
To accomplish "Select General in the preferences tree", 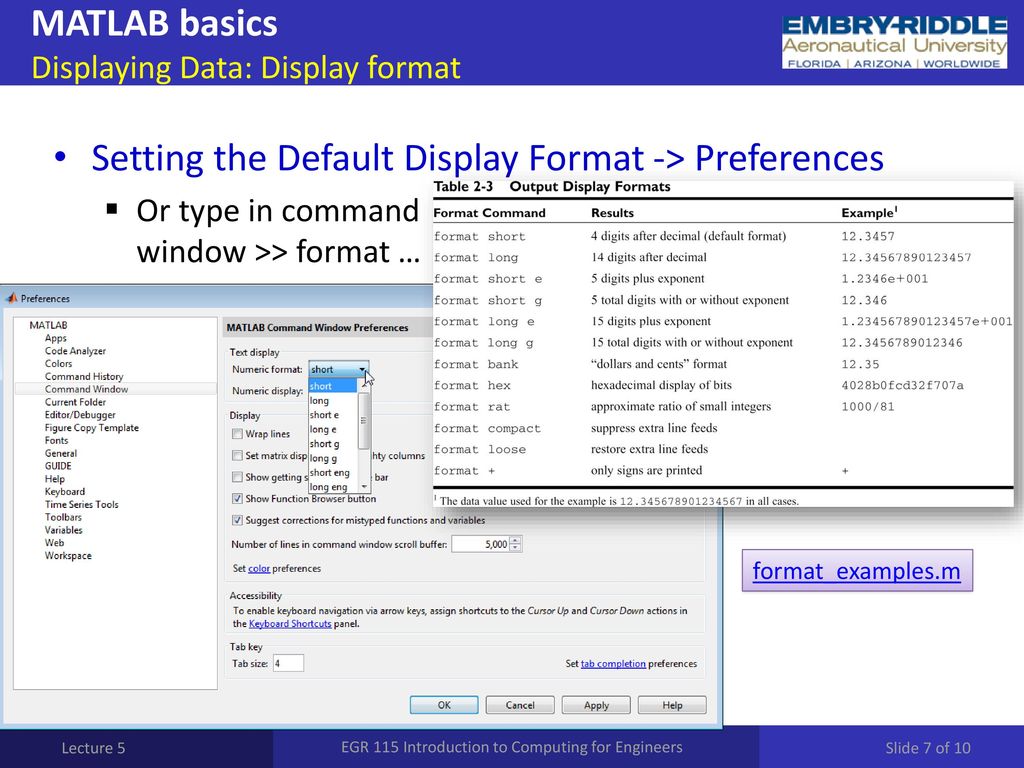I will click(61, 453).
